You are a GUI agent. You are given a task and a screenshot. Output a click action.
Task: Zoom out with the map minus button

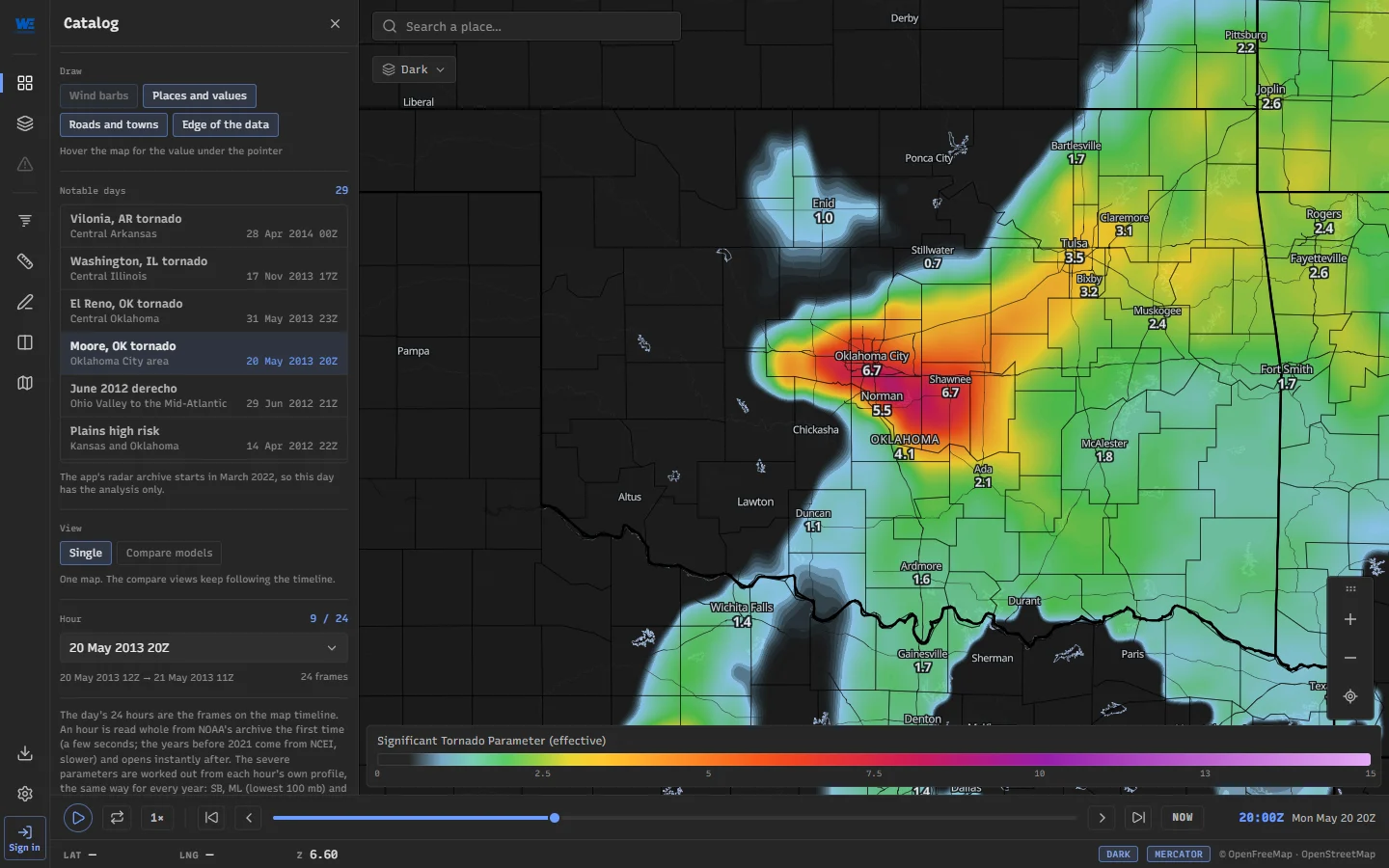pos(1350,658)
